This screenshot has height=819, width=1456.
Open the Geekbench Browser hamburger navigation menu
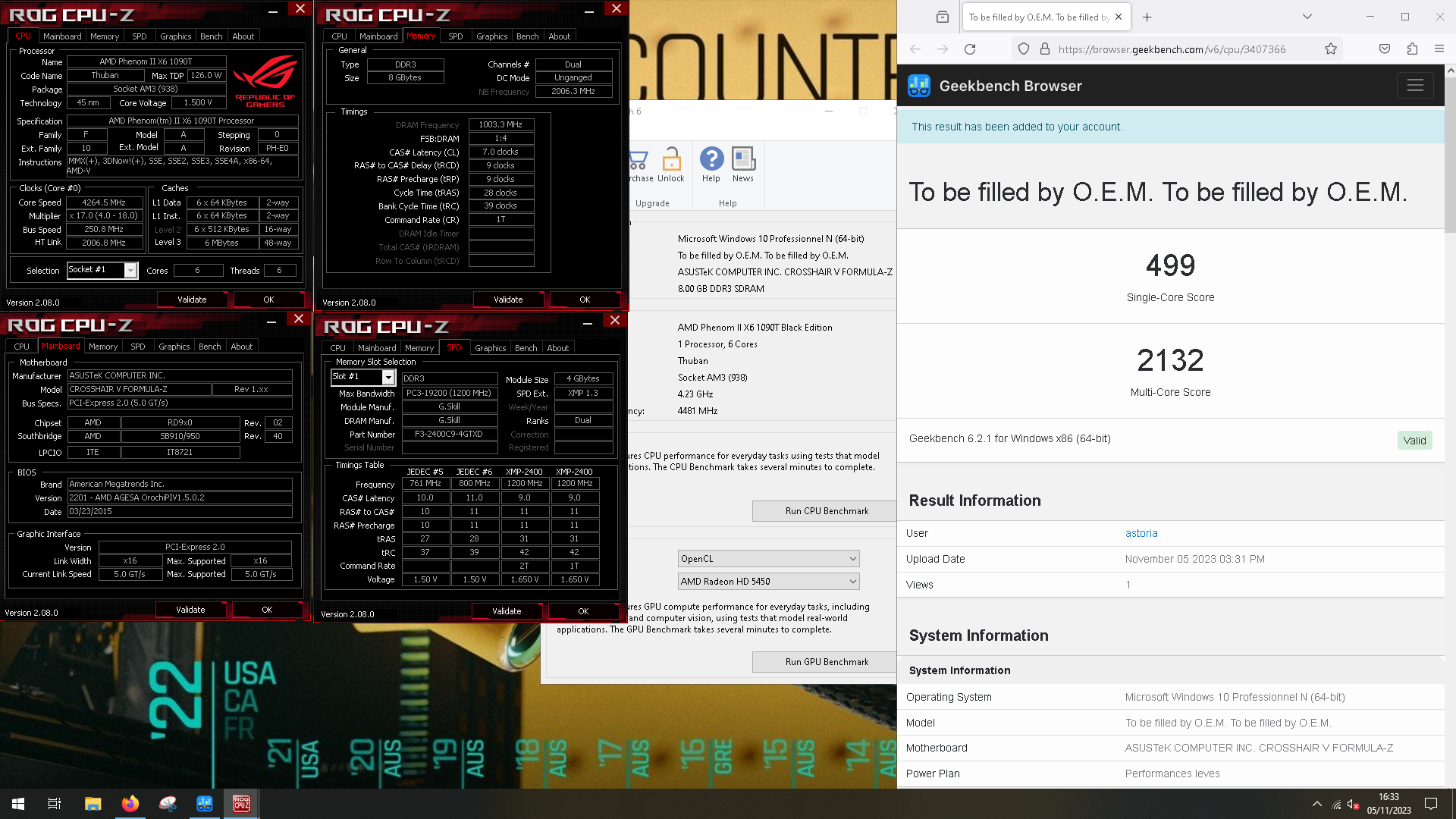1415,86
